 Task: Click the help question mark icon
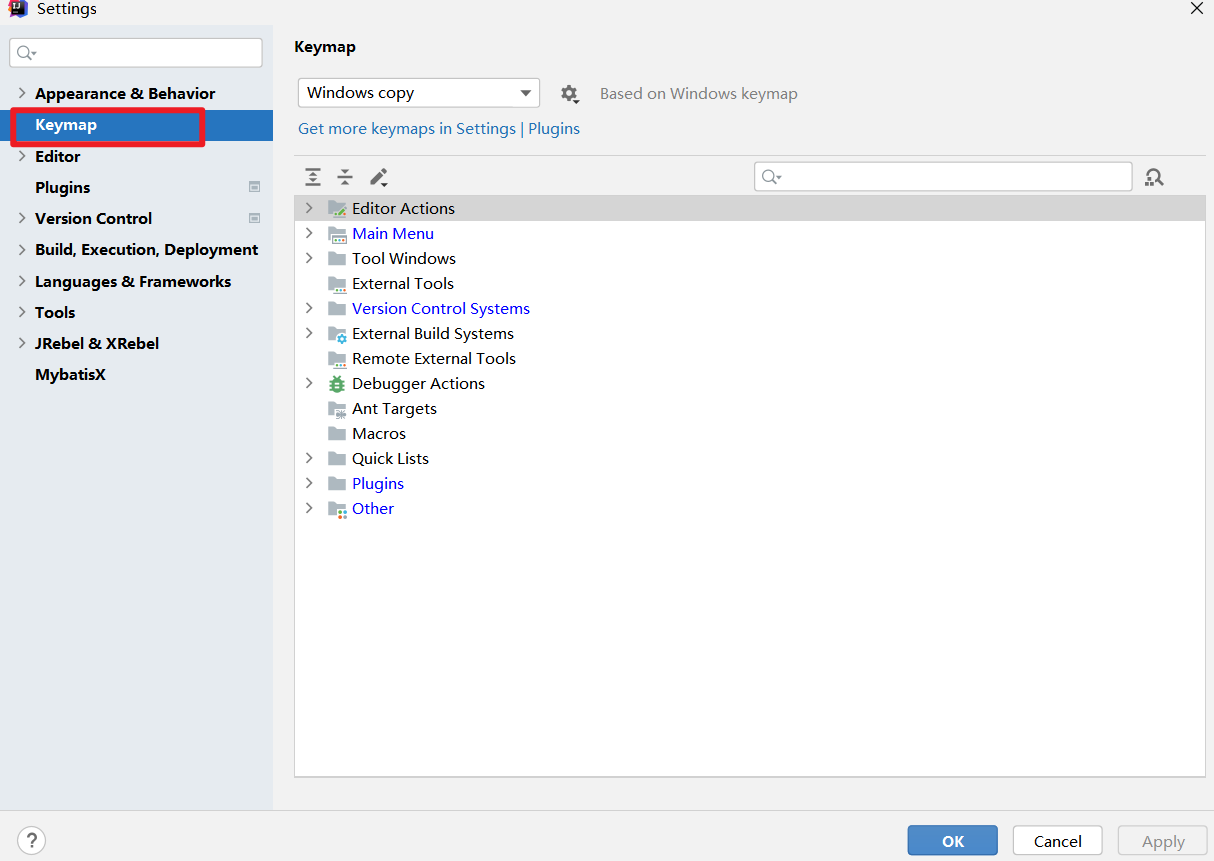(x=32, y=840)
